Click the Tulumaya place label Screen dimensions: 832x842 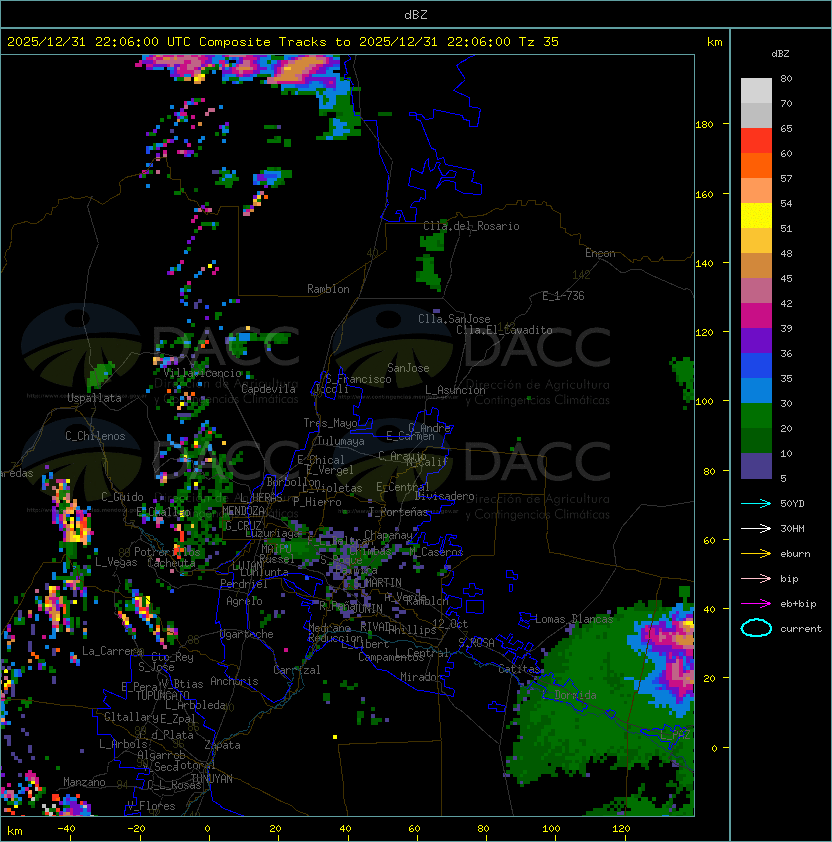(341, 441)
